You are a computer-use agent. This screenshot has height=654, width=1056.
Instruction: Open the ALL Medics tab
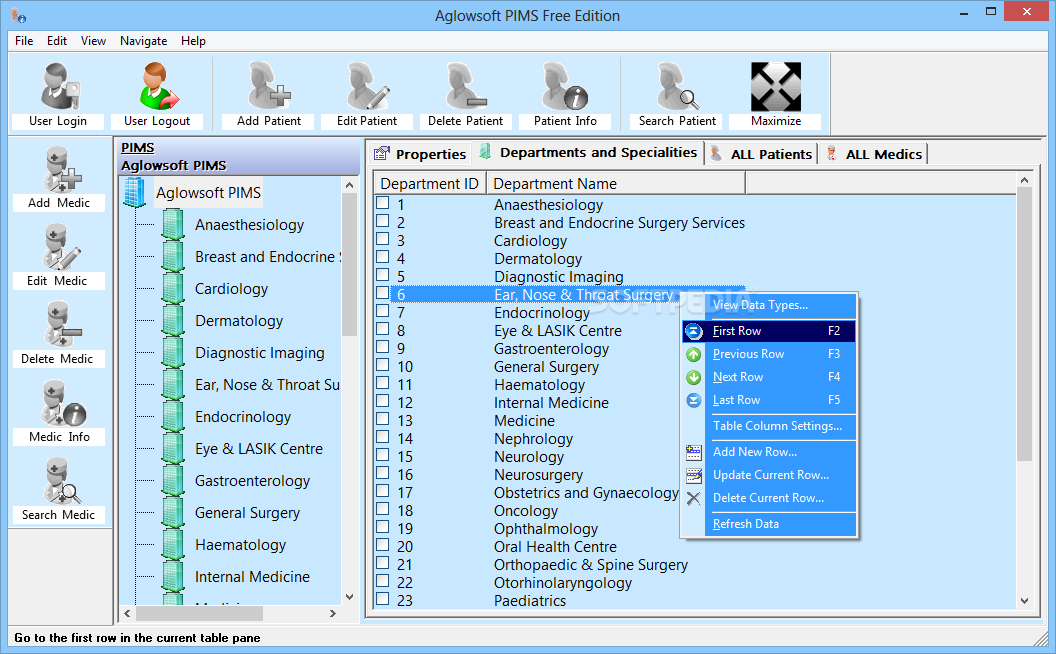click(x=874, y=154)
